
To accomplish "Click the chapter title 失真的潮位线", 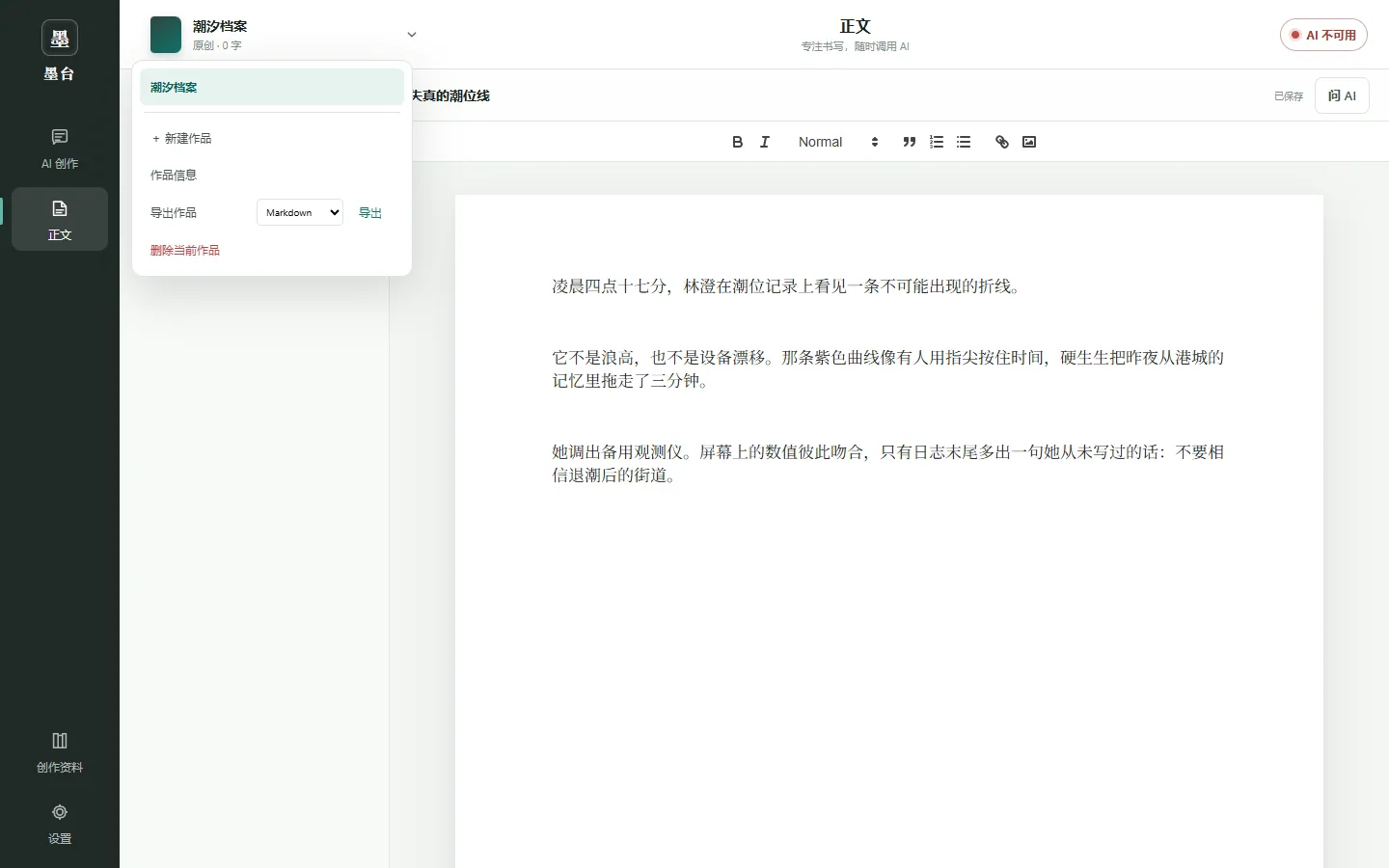I will pos(451,95).
